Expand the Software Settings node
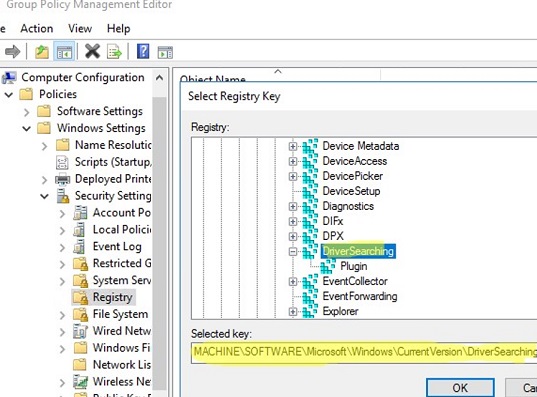 pos(27,112)
